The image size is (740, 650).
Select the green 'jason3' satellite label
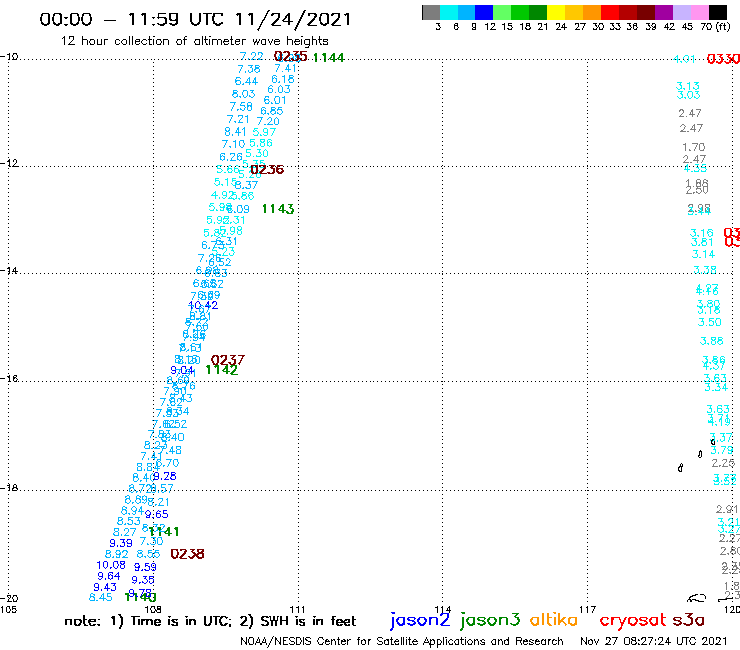tap(490, 620)
